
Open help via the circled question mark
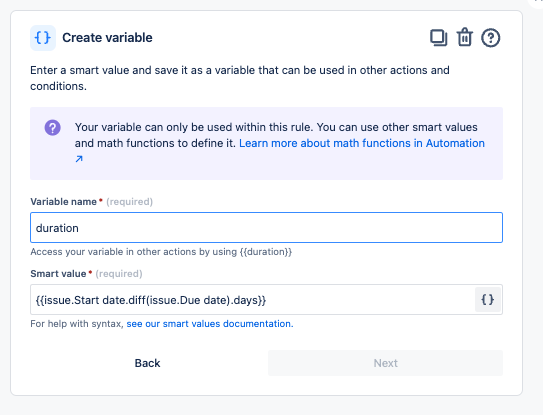point(490,38)
